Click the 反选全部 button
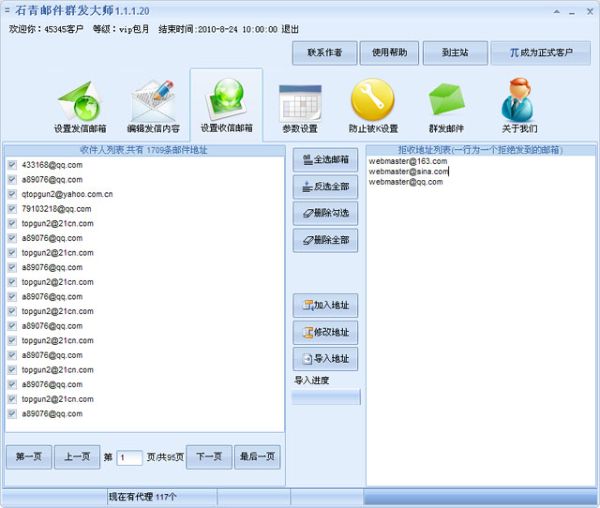The image size is (600, 508). coord(325,187)
